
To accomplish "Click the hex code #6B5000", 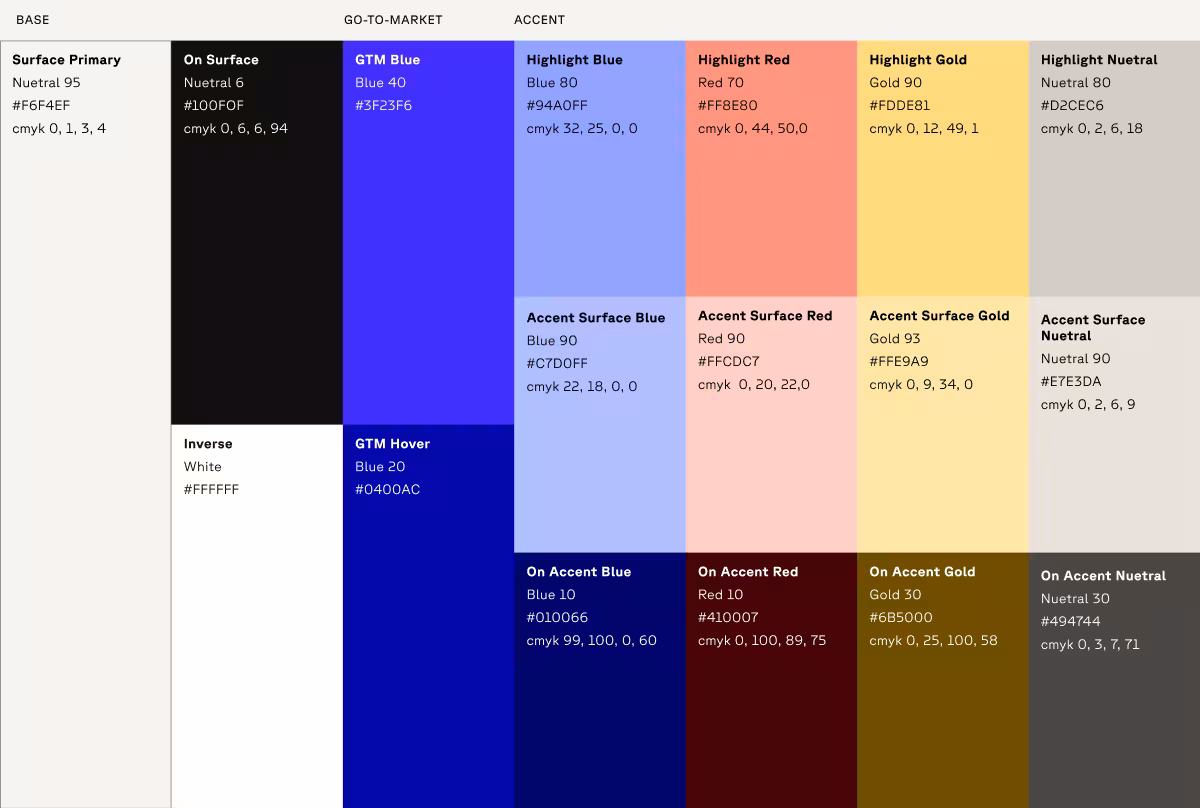I will [901, 617].
